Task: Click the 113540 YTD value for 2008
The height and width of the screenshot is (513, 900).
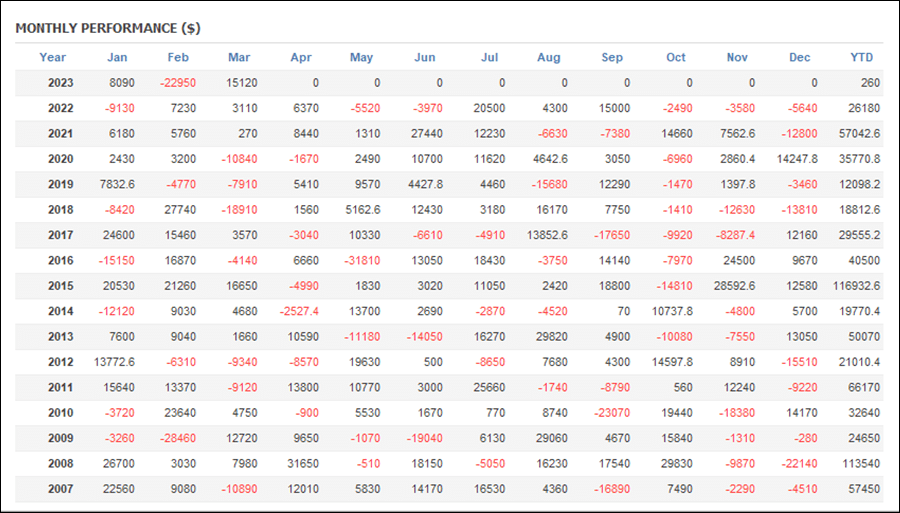Action: click(x=862, y=464)
